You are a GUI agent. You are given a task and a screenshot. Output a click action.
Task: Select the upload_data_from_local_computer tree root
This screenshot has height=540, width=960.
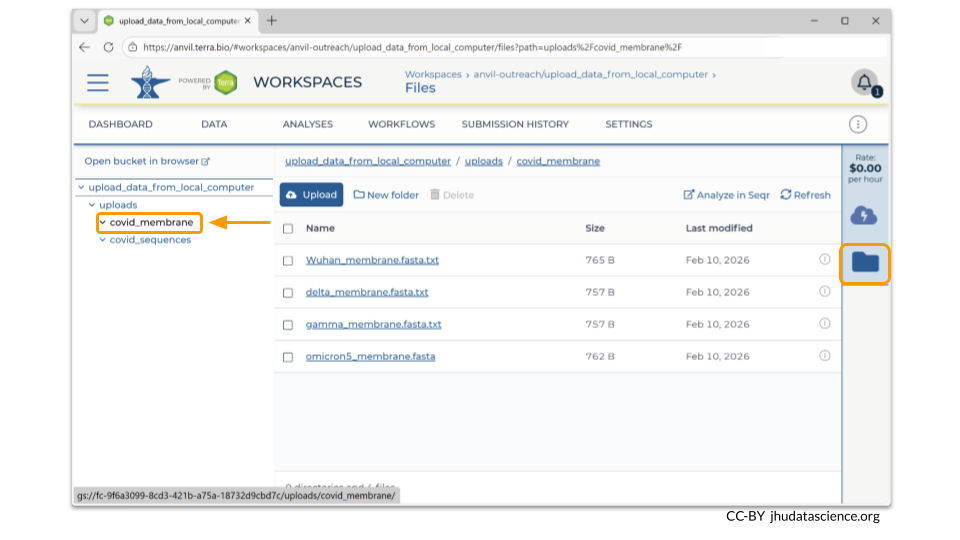[x=171, y=187]
